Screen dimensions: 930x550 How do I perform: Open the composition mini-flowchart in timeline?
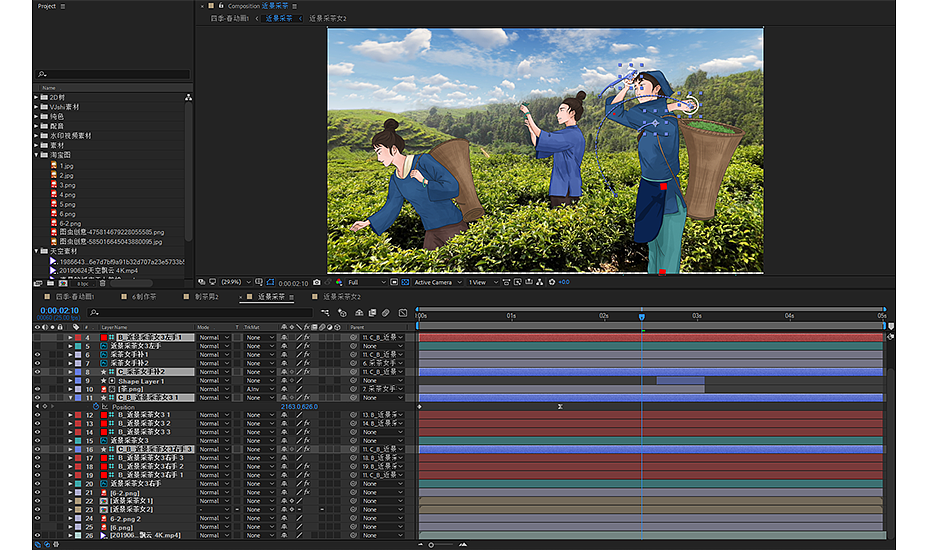[x=325, y=313]
